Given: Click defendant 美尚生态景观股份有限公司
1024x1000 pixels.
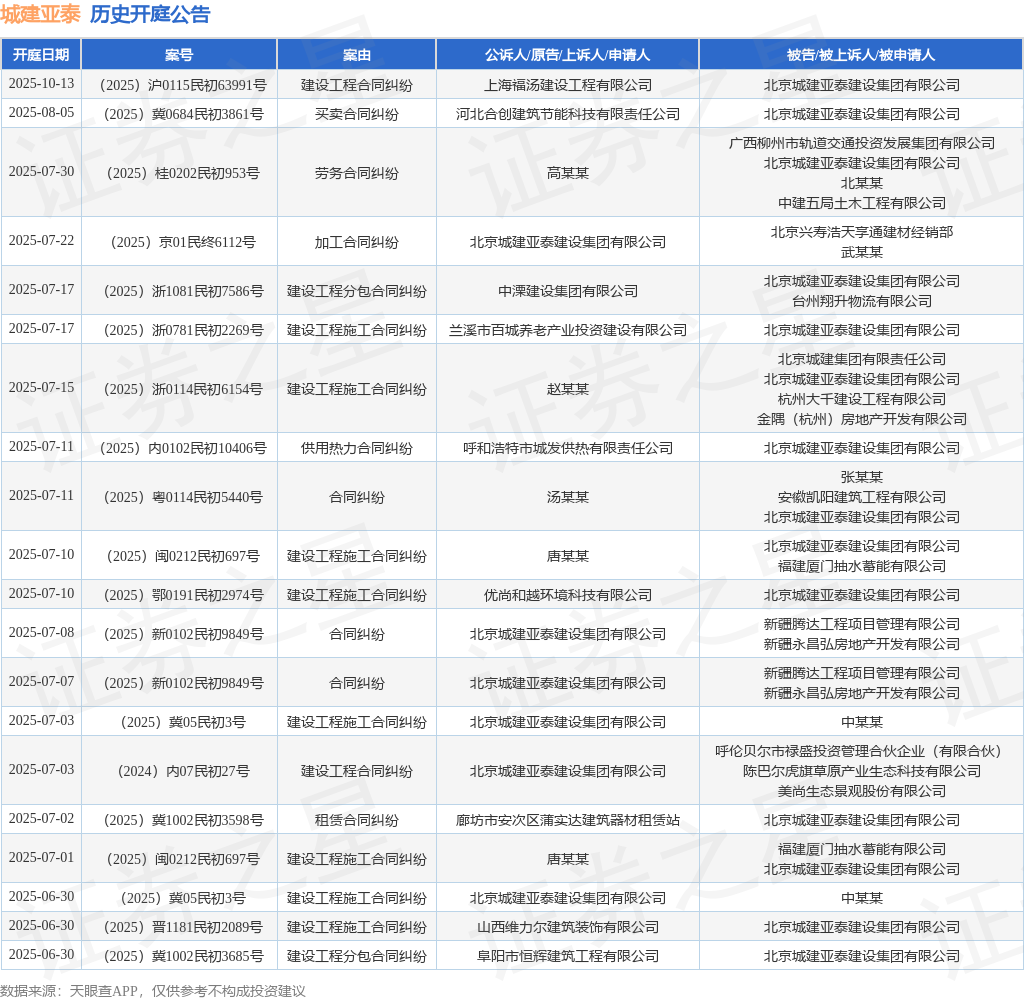Looking at the screenshot, I should (x=861, y=791).
